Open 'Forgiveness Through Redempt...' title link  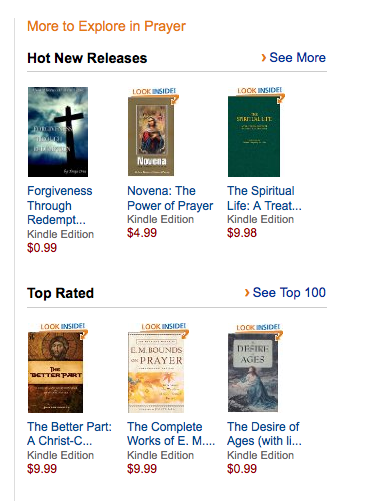tap(60, 205)
